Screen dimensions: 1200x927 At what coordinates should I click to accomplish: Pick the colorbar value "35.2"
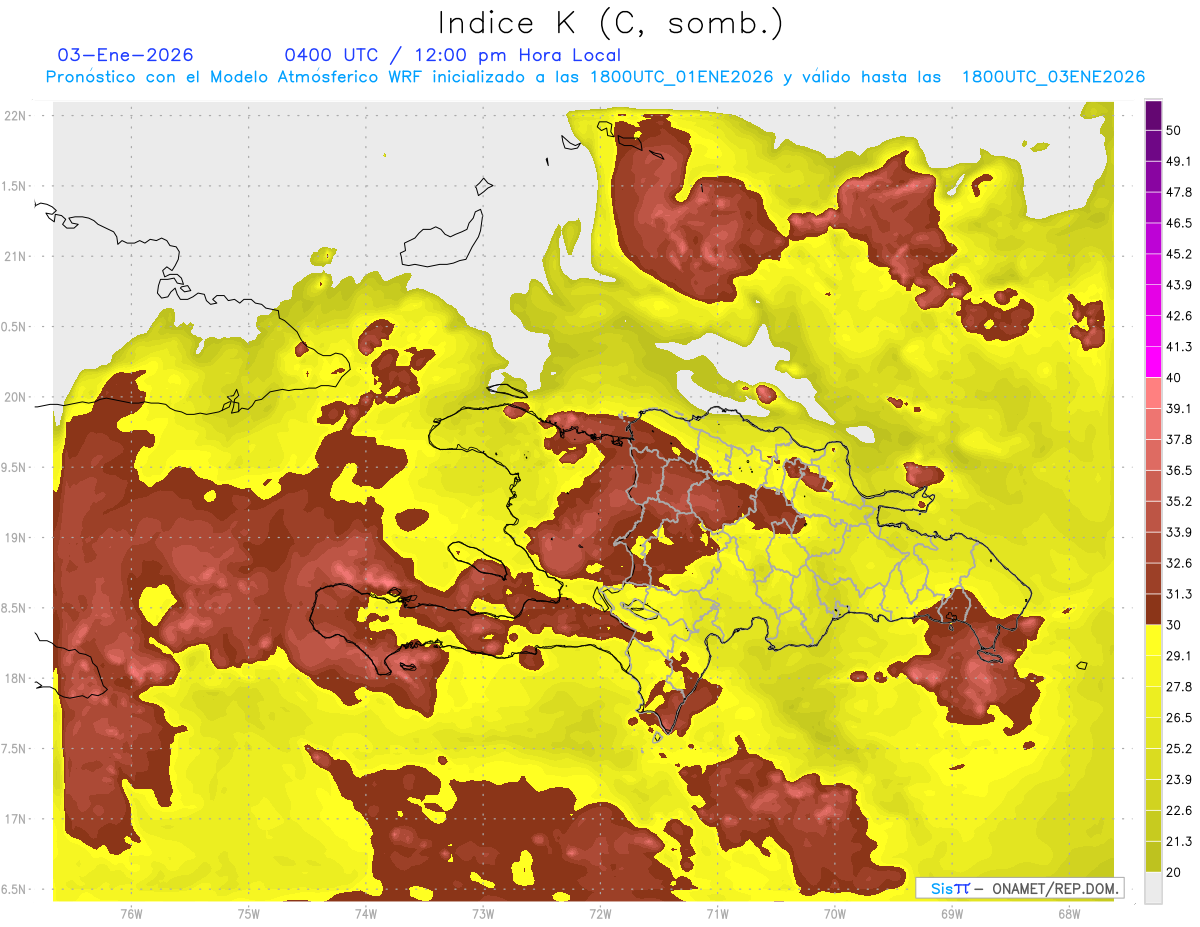(x=1178, y=501)
